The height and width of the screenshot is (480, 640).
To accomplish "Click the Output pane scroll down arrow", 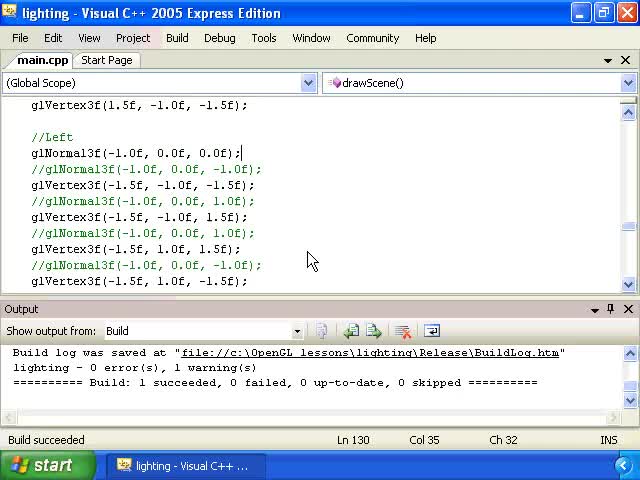I will click(x=630, y=401).
